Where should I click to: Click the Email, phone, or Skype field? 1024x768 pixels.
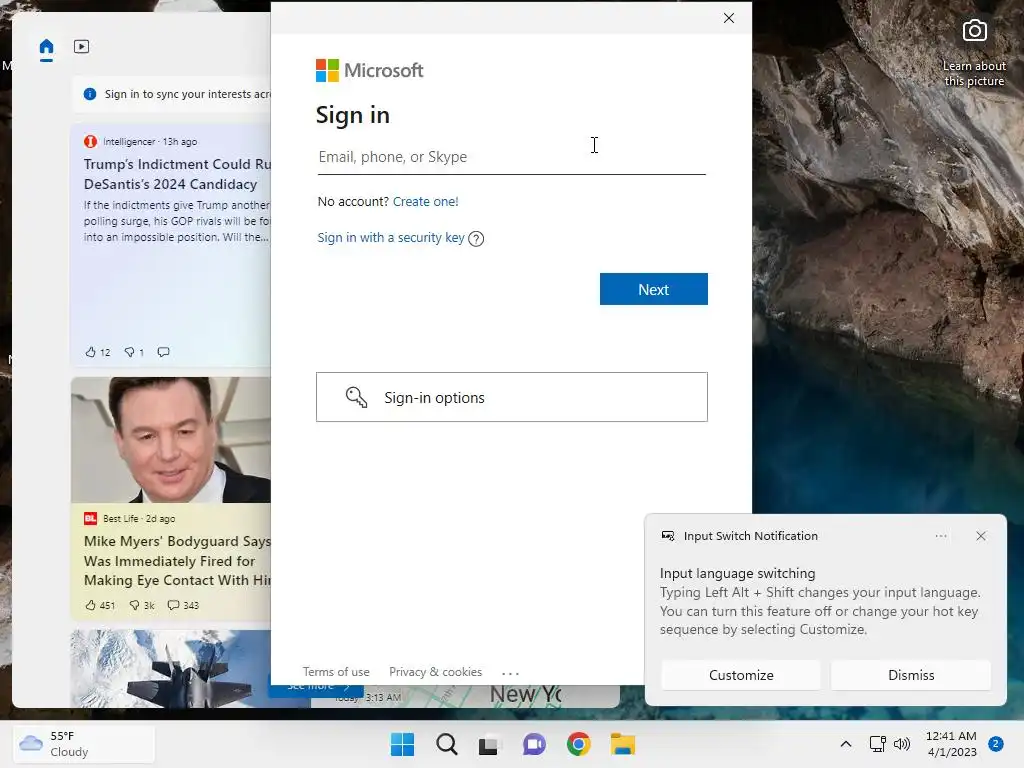coord(511,157)
